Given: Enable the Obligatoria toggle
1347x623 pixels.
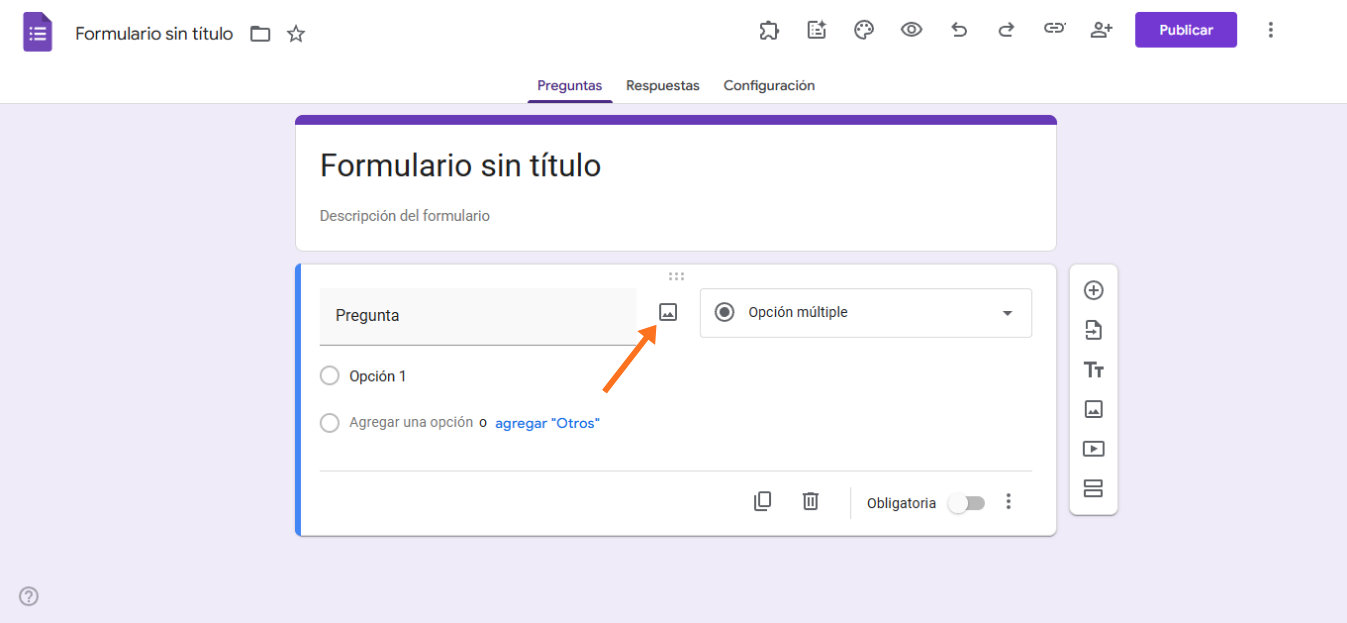Looking at the screenshot, I should (965, 502).
